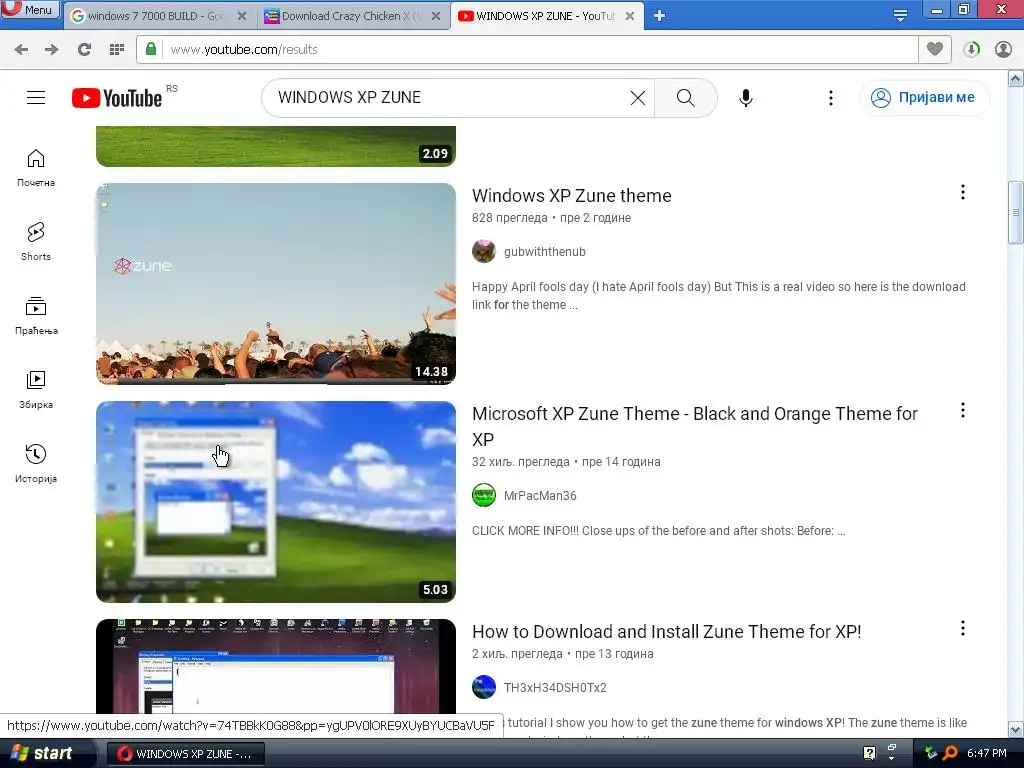Open a new tab with plus button

pyautogui.click(x=660, y=16)
